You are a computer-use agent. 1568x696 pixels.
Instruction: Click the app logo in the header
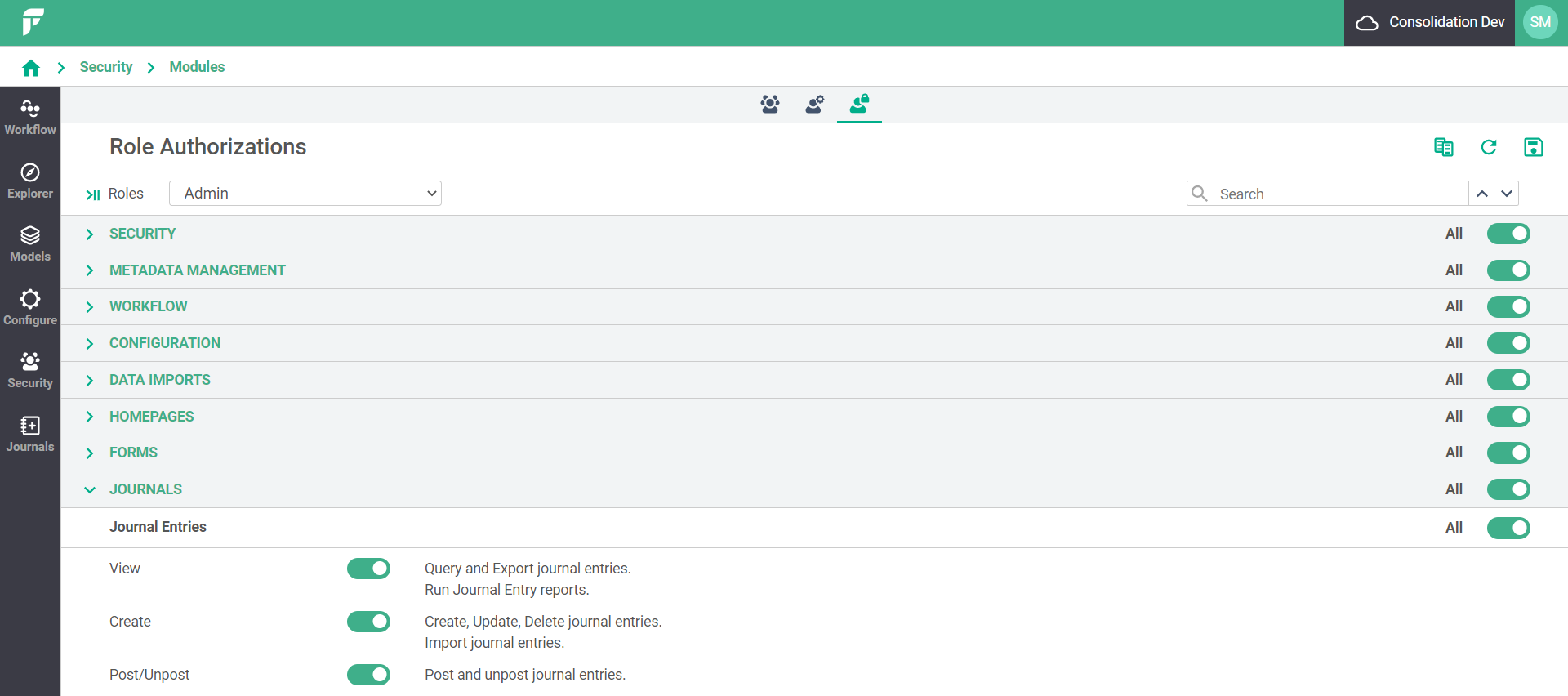tap(33, 22)
